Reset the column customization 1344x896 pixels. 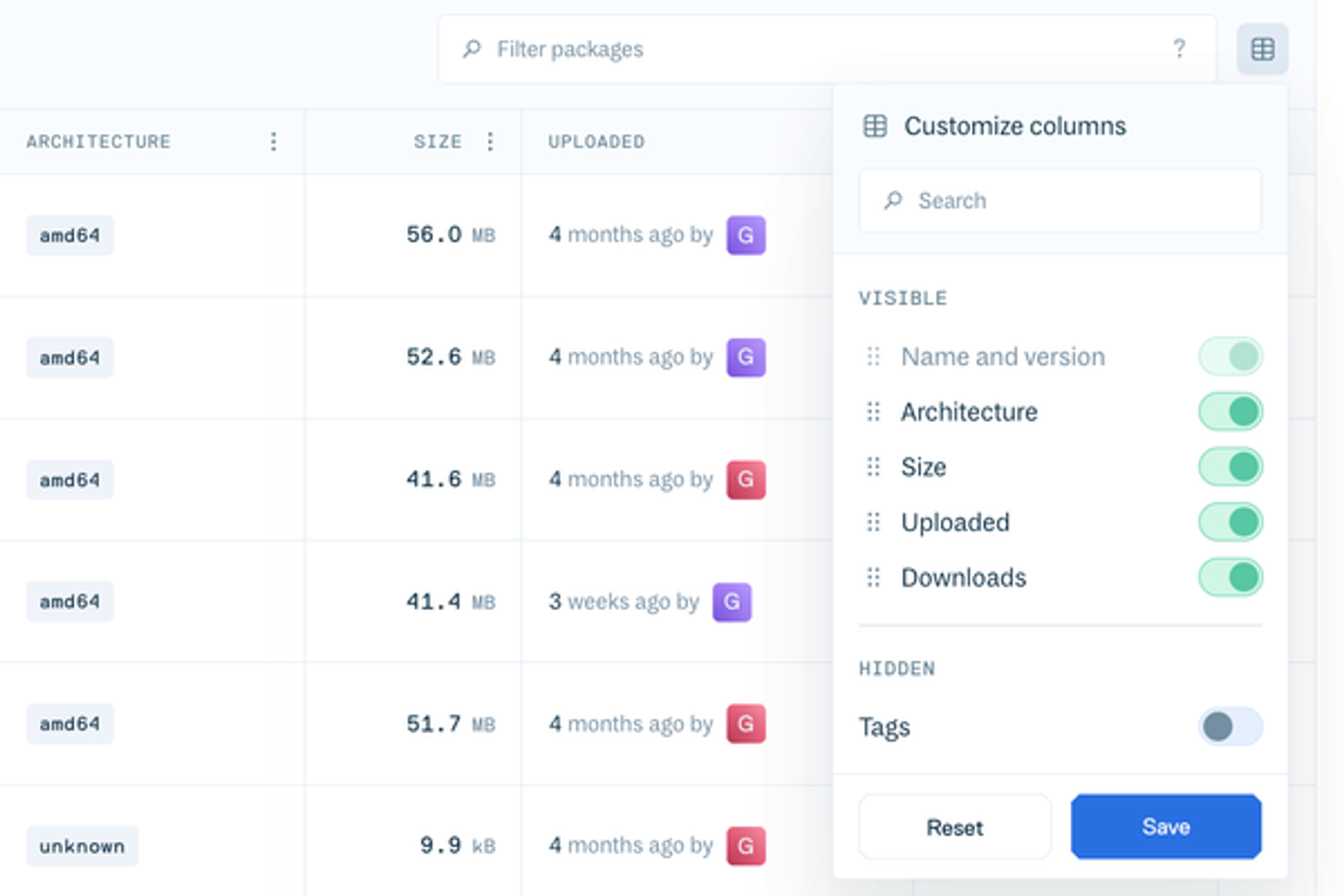(954, 826)
